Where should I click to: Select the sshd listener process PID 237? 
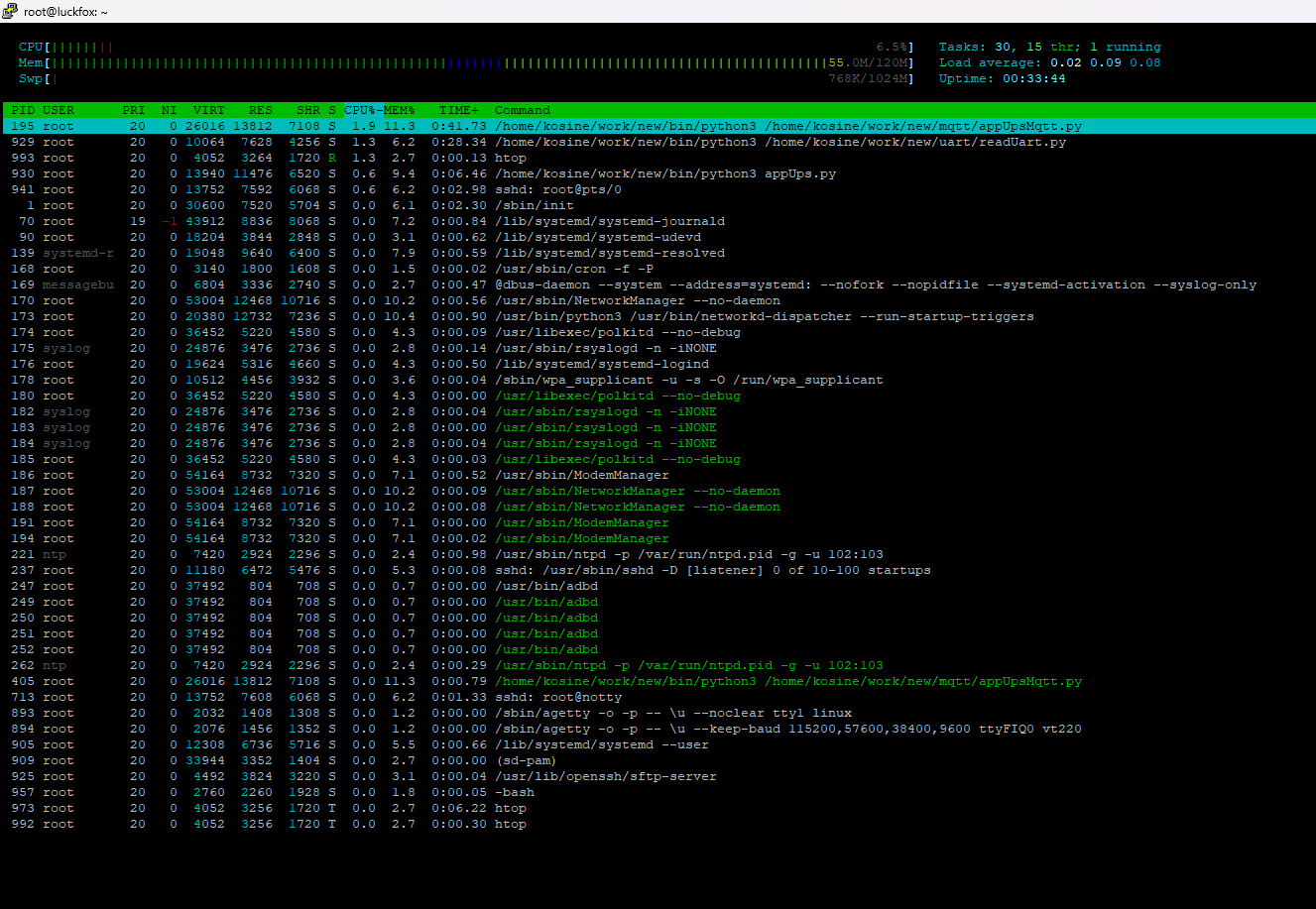(658, 570)
